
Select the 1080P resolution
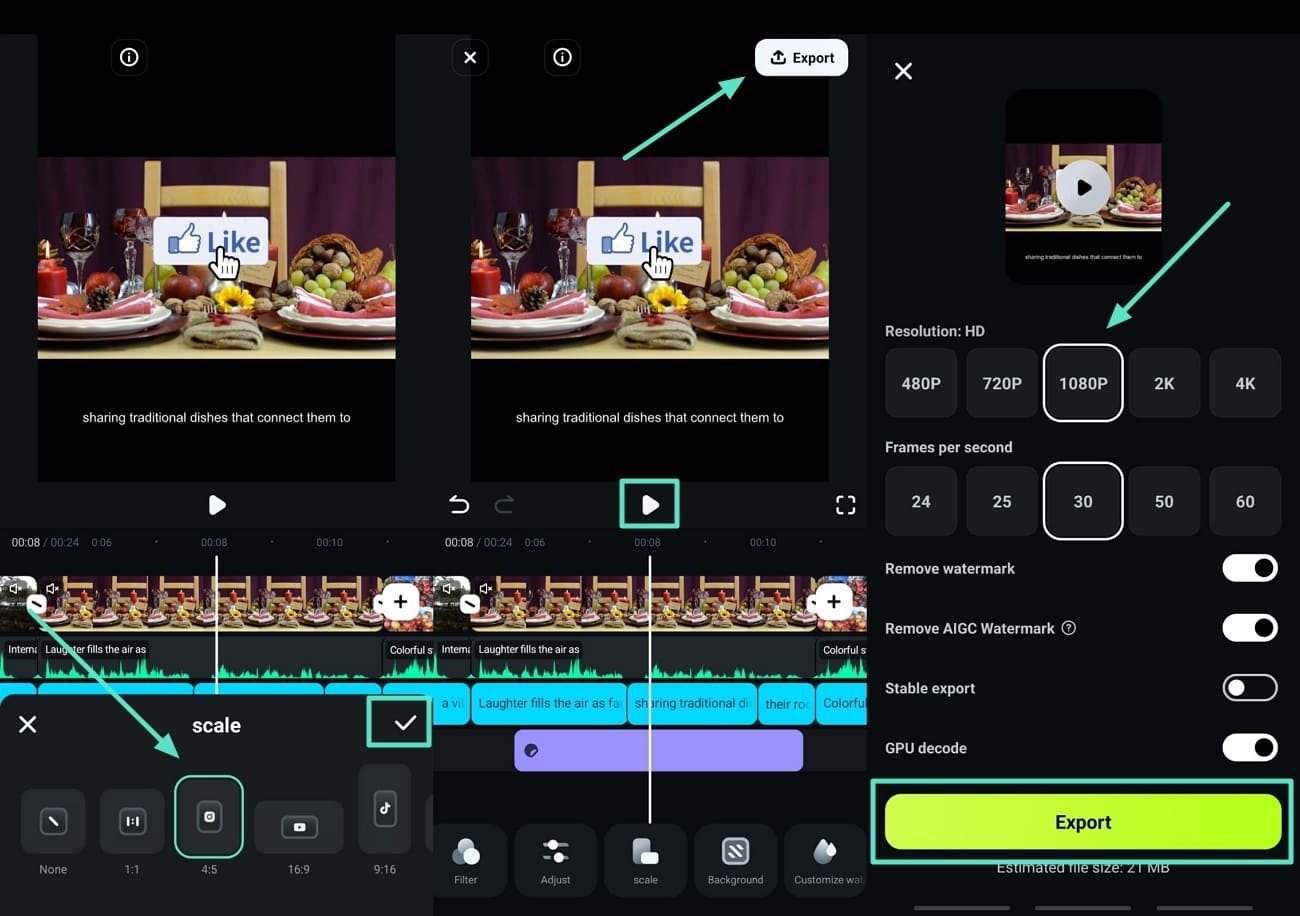(1083, 383)
